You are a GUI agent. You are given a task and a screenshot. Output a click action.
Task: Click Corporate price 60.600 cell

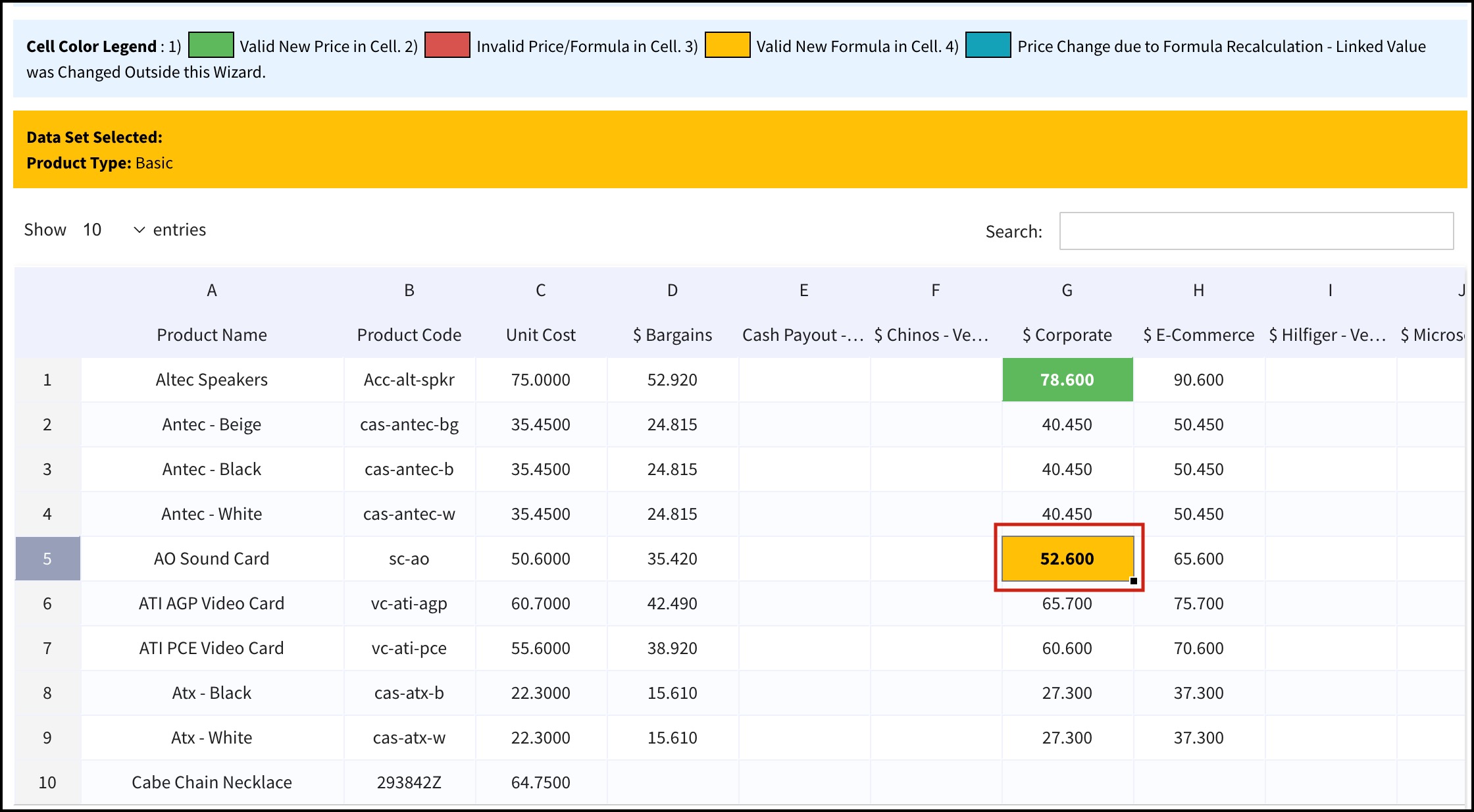[1067, 648]
